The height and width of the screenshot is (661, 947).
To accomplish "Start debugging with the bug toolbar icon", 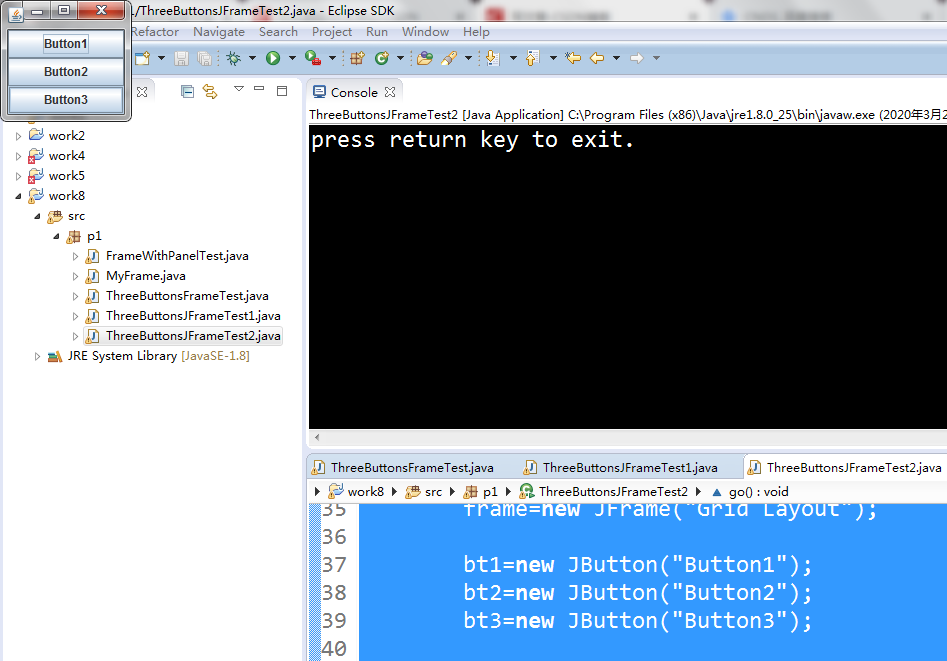I will (x=231, y=58).
